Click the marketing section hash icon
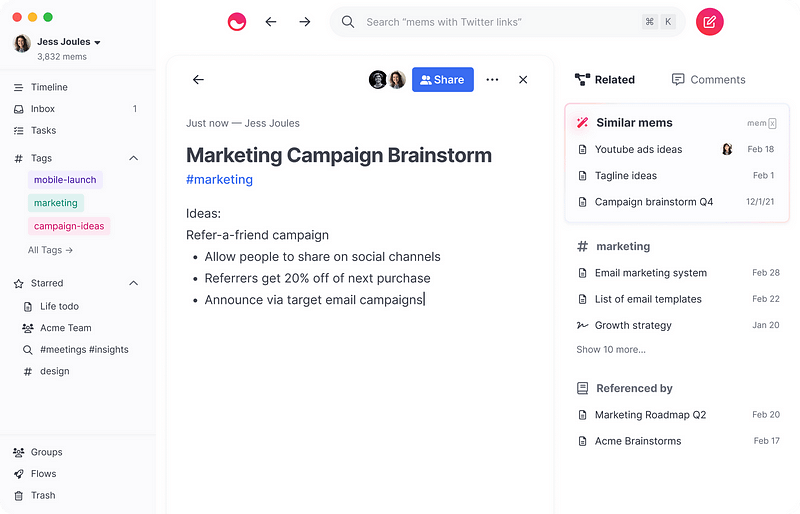This screenshot has height=514, width=800. (582, 247)
